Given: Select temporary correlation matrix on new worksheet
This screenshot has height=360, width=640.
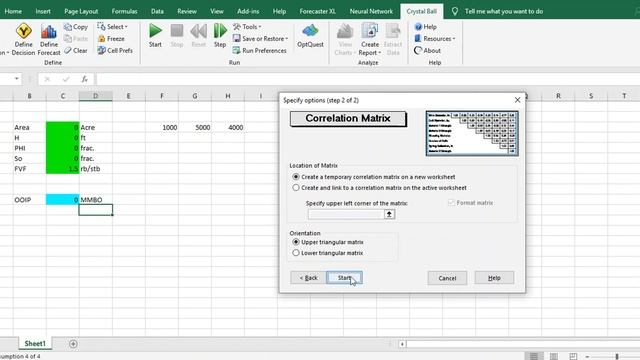Looking at the screenshot, I should pos(296,177).
